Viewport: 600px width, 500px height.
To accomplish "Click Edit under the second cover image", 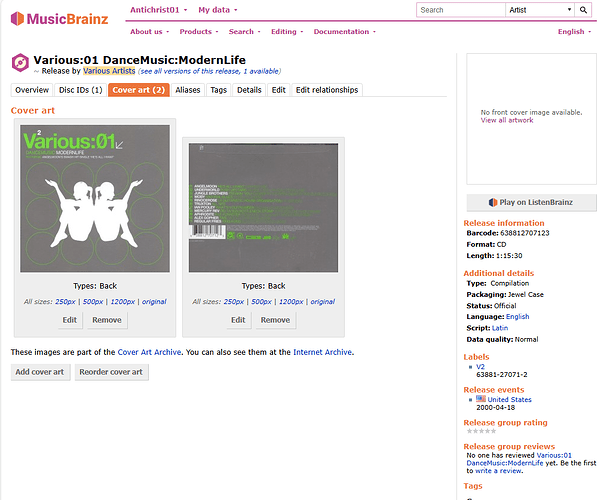I will click(238, 320).
